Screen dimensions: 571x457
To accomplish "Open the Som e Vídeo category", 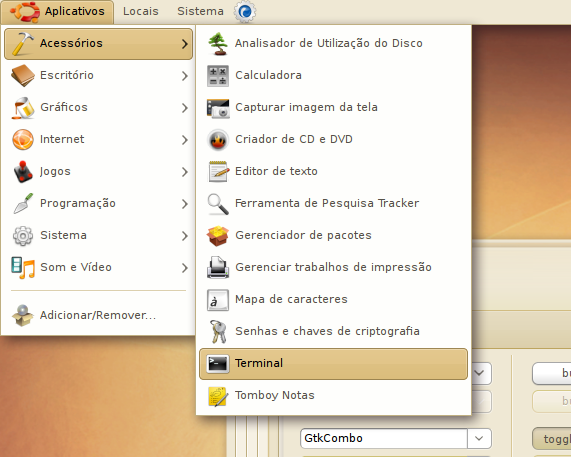I will click(x=98, y=268).
